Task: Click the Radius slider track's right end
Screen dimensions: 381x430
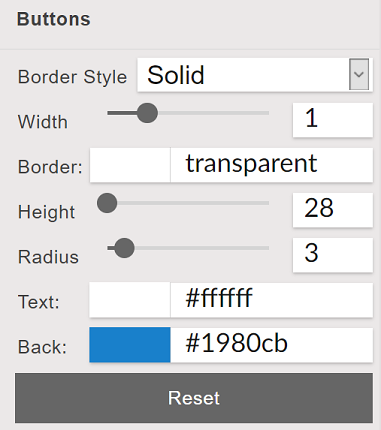Action: click(x=267, y=248)
